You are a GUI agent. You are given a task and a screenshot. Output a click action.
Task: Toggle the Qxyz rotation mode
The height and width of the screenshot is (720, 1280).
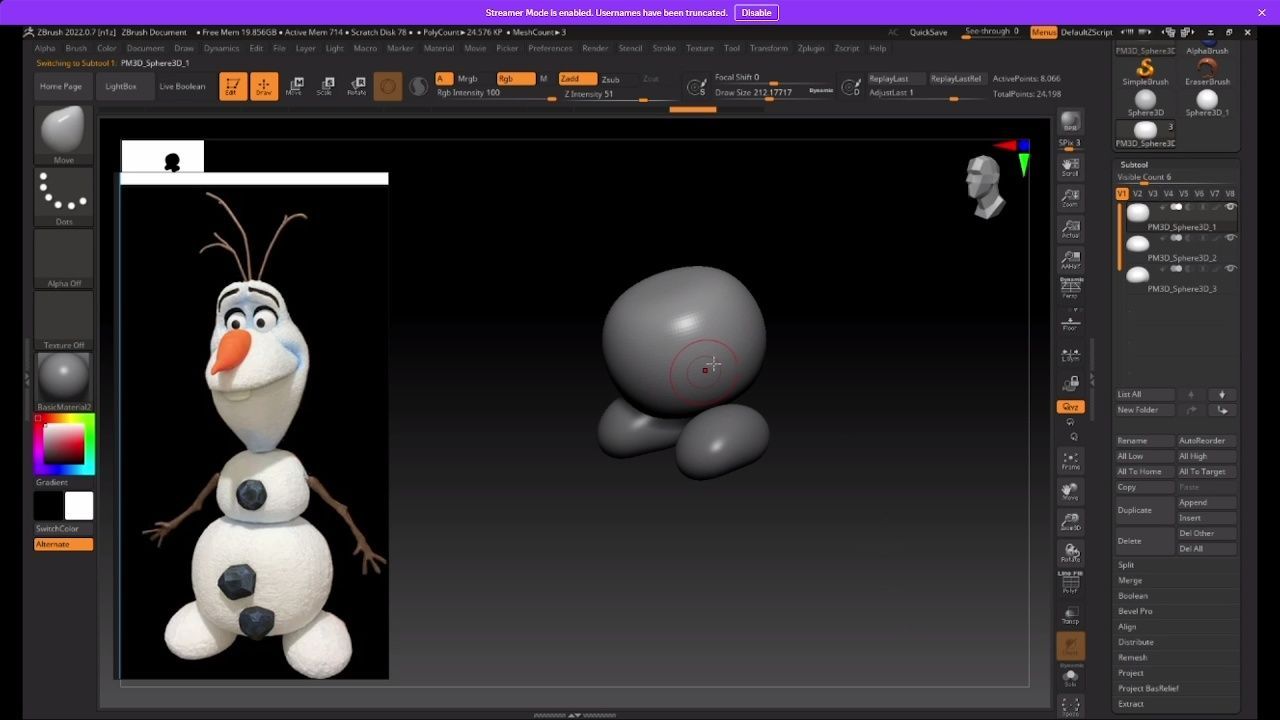1070,407
